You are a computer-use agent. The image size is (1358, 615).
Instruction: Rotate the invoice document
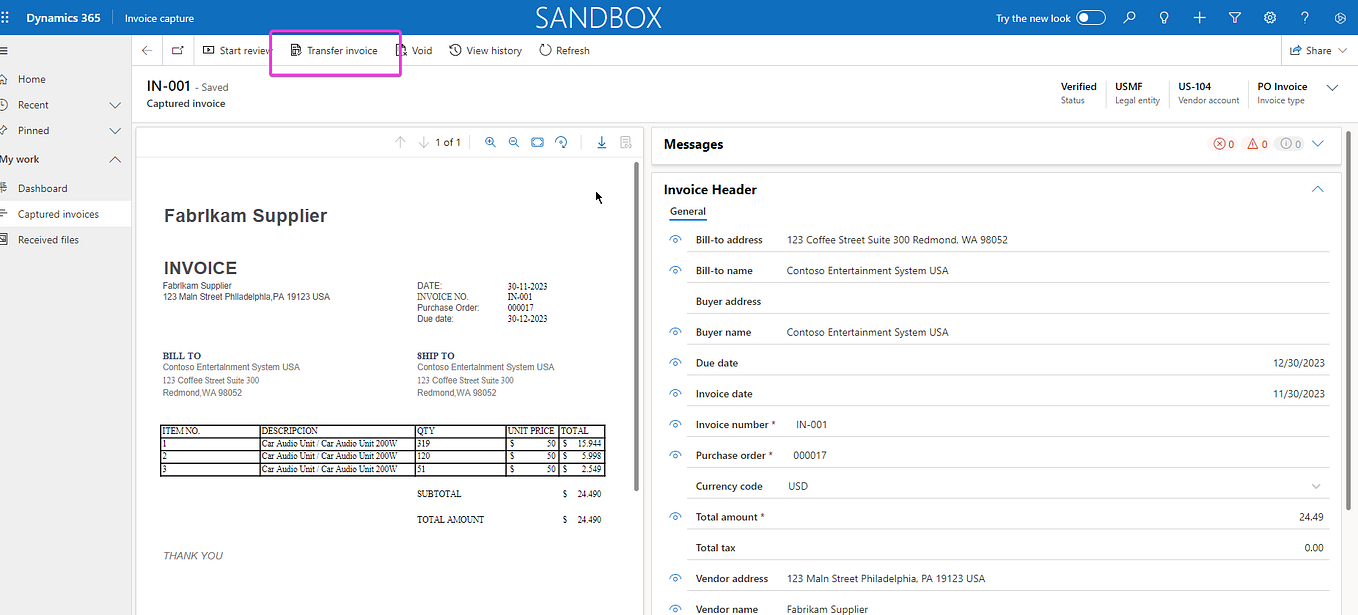(561, 142)
